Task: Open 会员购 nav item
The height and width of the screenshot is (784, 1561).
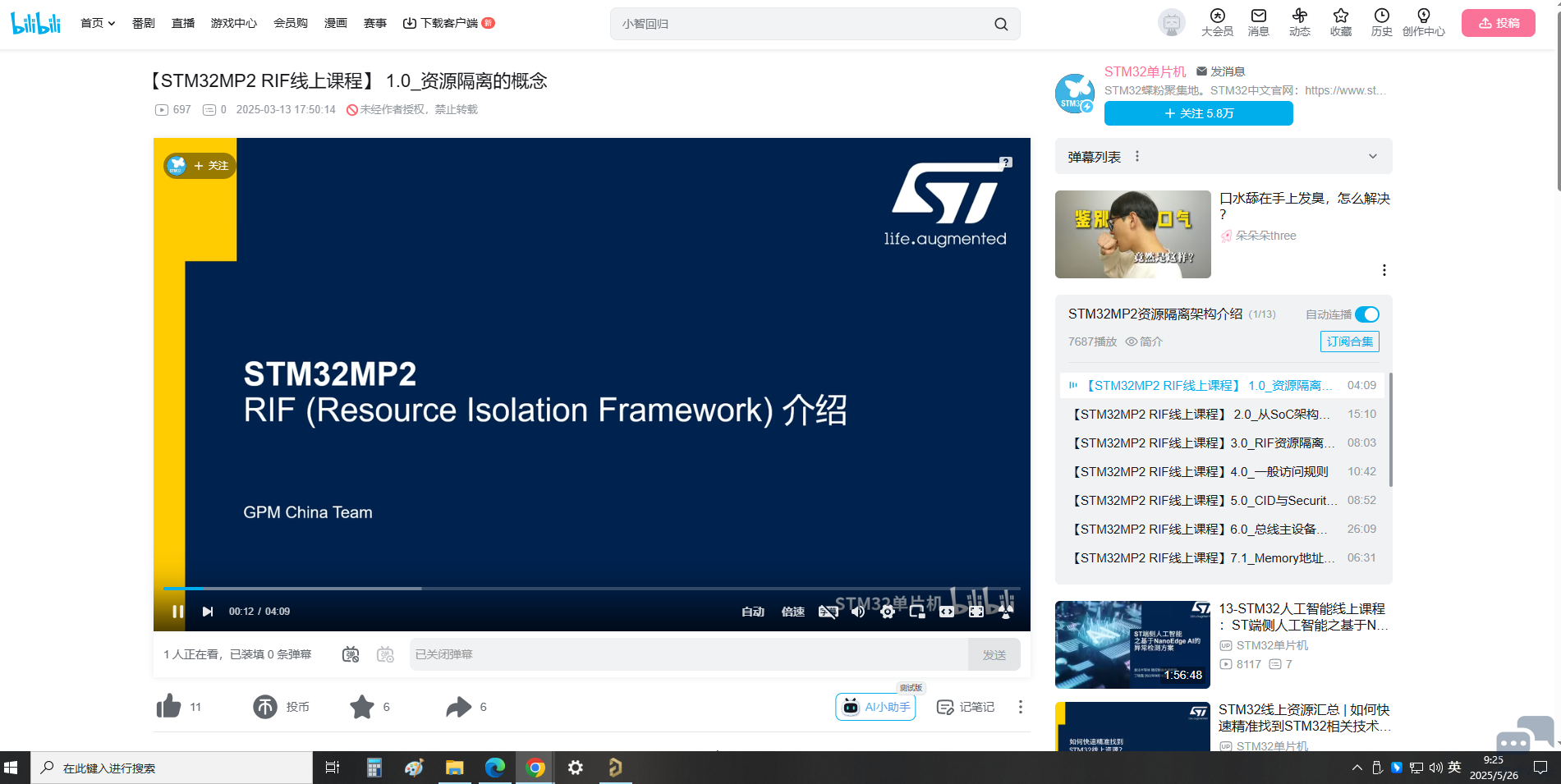Action: click(291, 23)
